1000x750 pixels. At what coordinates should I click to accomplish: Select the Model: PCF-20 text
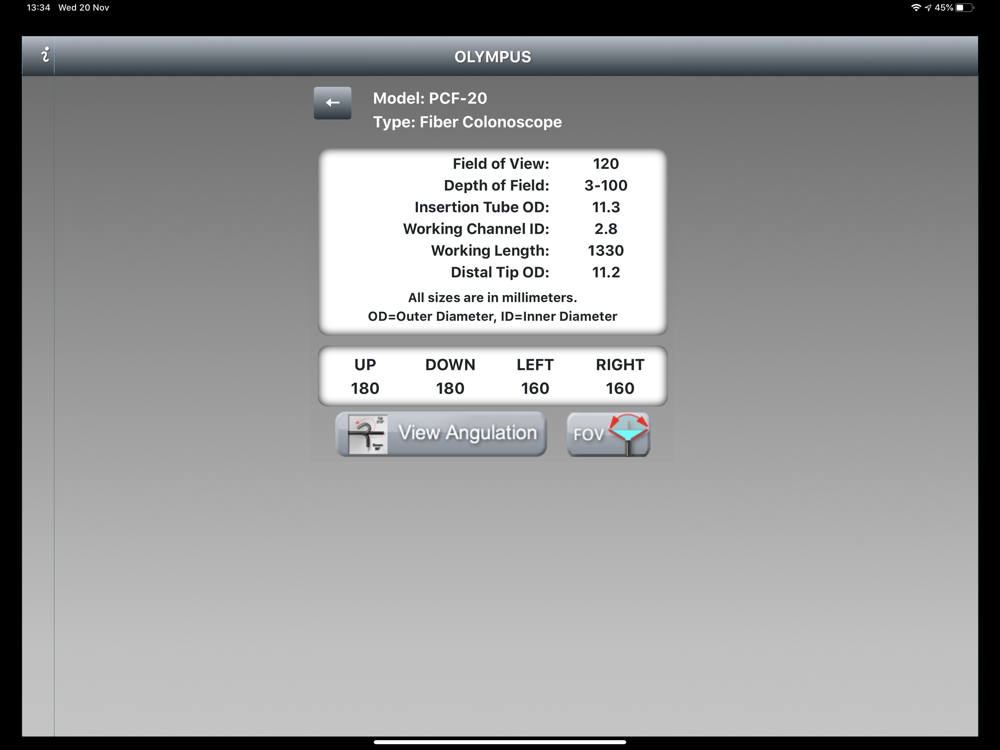coord(430,98)
